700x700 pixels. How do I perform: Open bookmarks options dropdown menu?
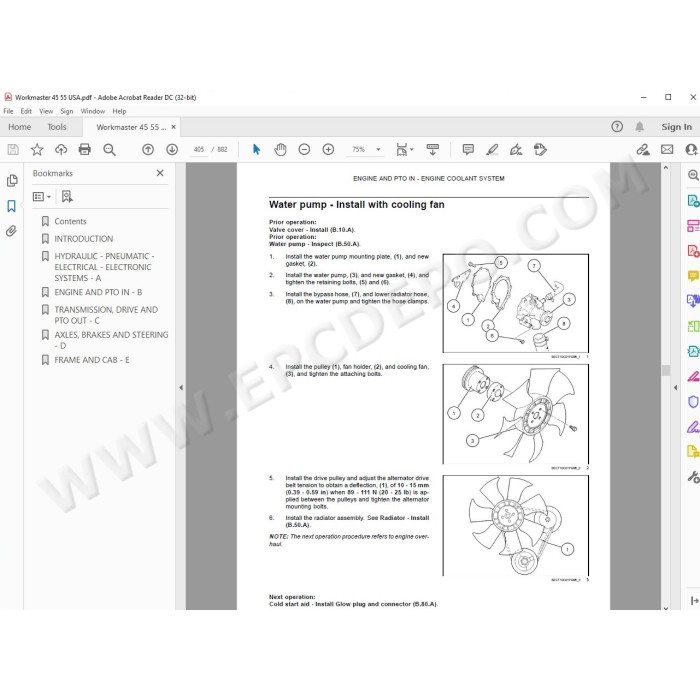[x=42, y=196]
